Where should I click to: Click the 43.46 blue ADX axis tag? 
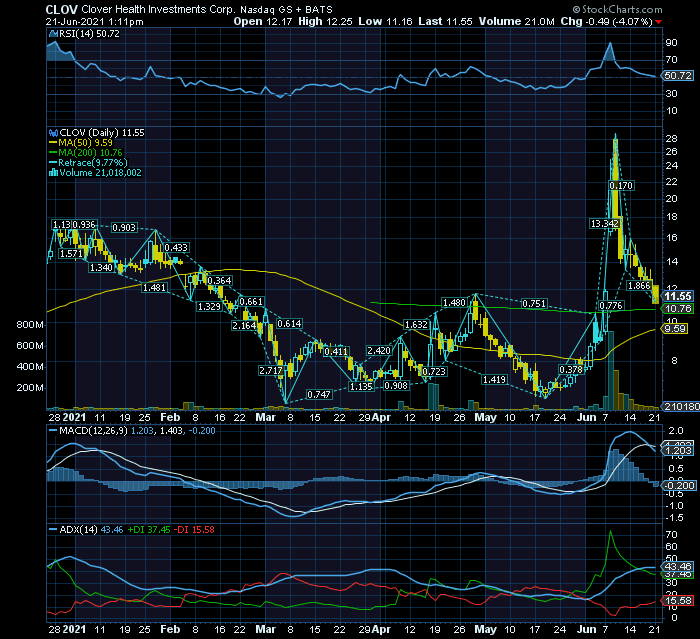[678, 567]
